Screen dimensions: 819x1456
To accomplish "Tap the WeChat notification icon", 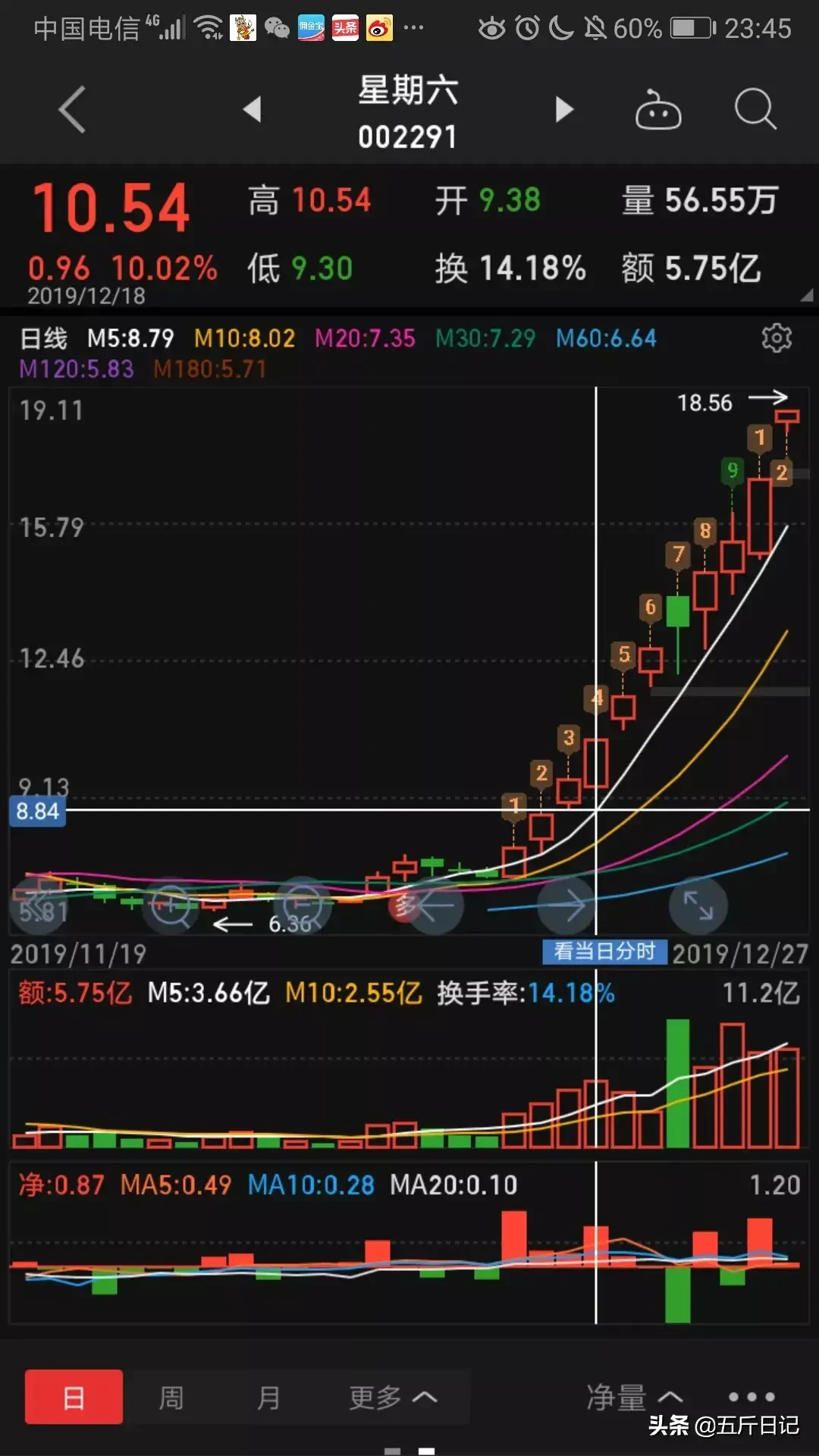I will [x=277, y=29].
